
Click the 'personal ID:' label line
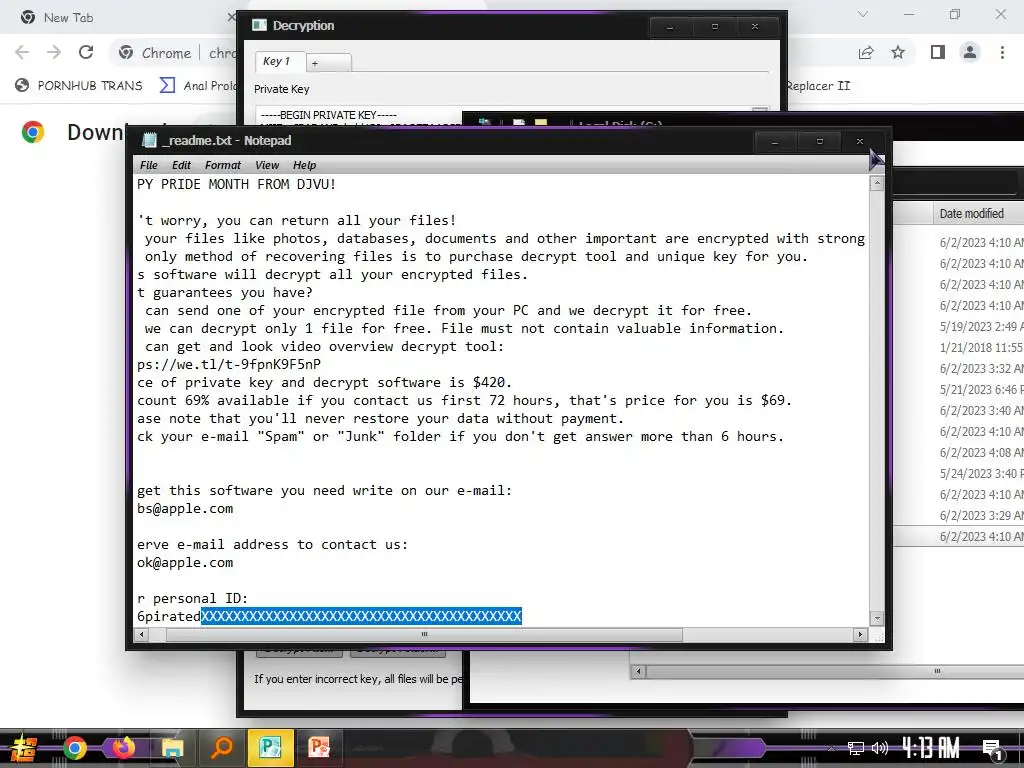(x=193, y=598)
